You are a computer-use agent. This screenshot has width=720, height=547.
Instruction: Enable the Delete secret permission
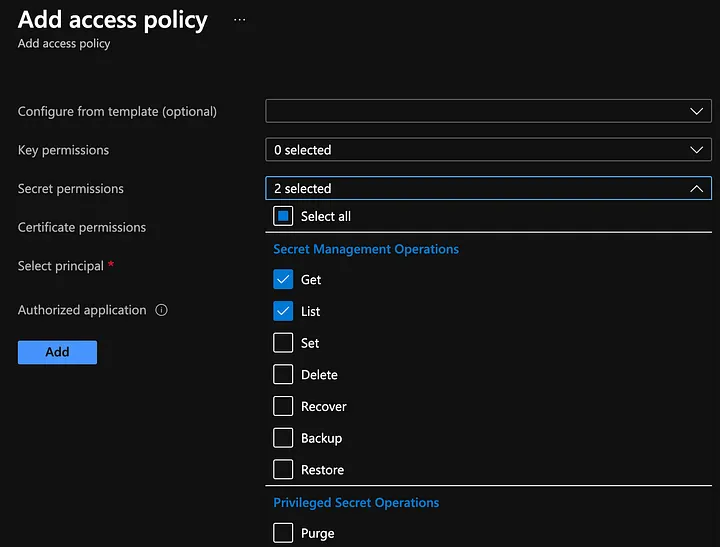point(283,374)
